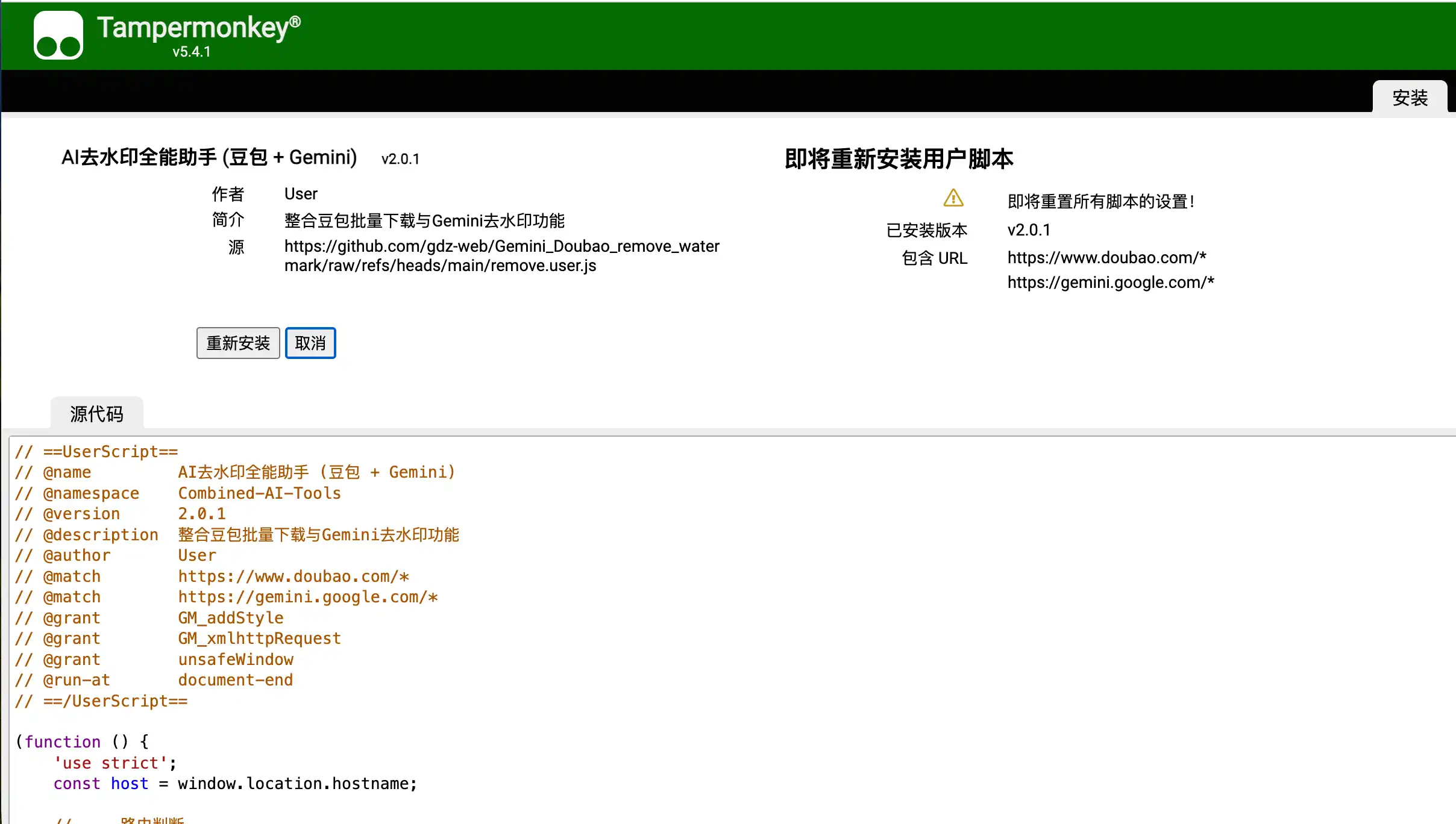Click the Tampermonkey logo icon

click(x=58, y=35)
